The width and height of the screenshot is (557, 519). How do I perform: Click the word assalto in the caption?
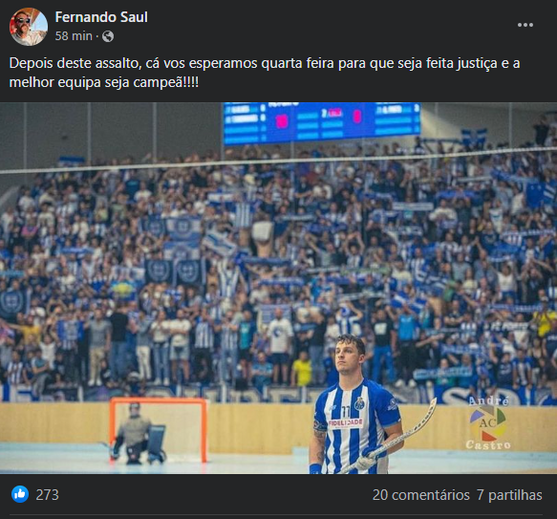click(116, 63)
